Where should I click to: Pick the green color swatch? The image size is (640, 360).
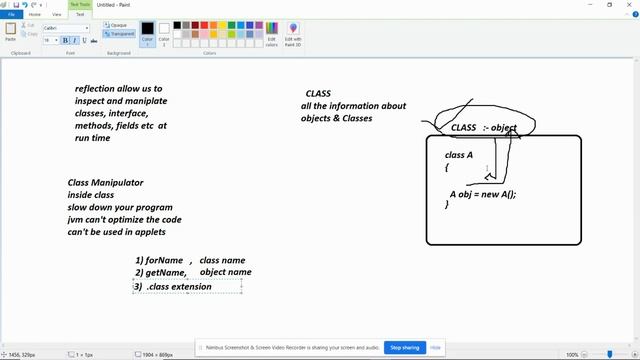232,25
